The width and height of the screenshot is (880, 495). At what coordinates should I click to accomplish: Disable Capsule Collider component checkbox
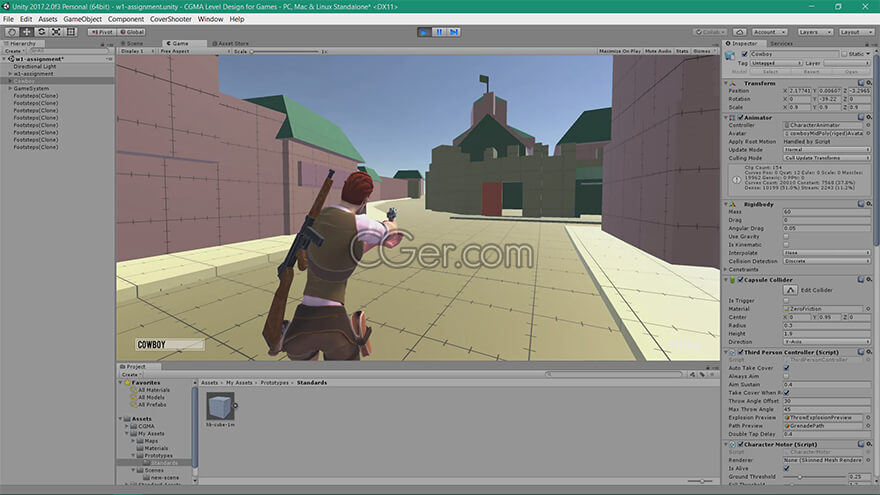[741, 280]
